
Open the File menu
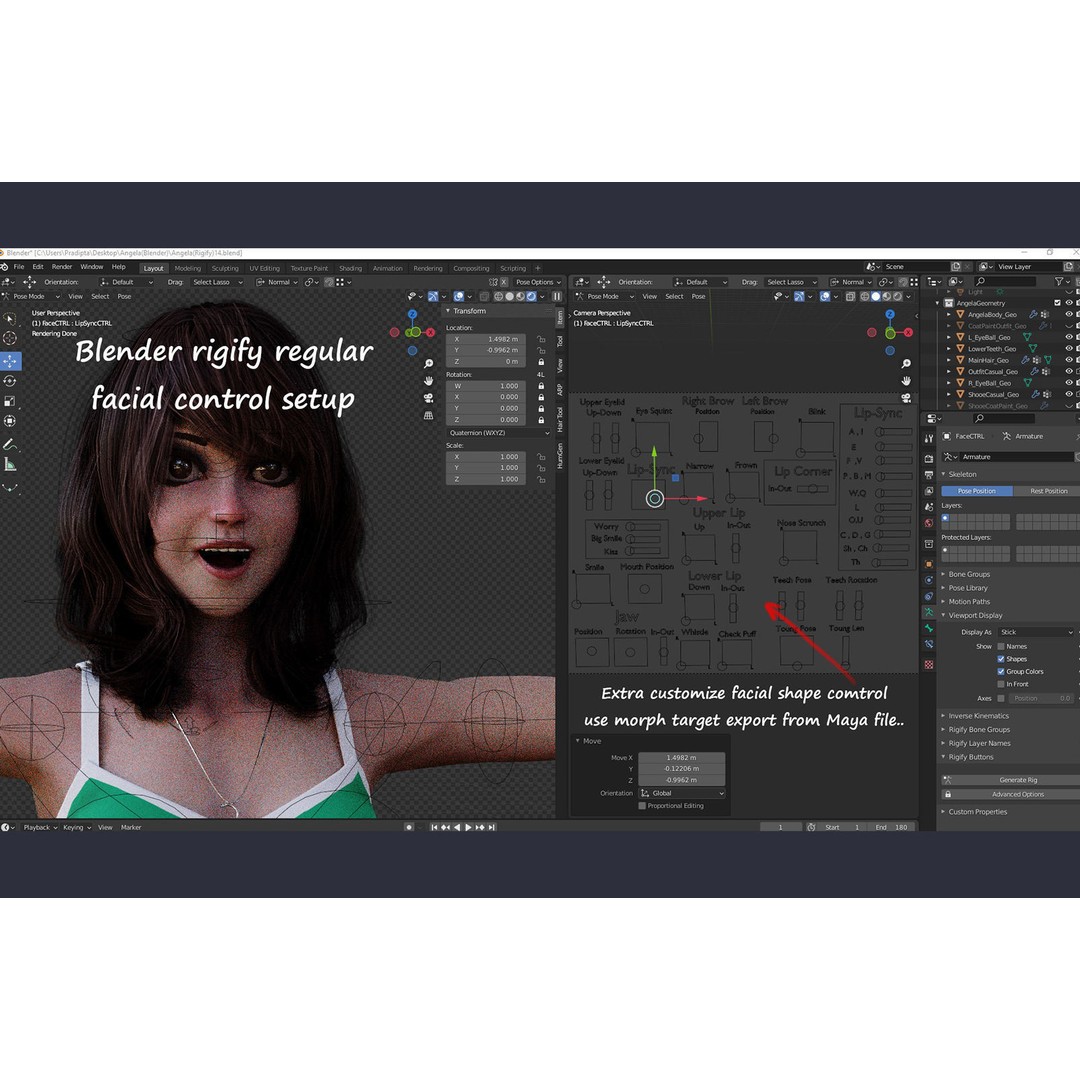pyautogui.click(x=19, y=267)
